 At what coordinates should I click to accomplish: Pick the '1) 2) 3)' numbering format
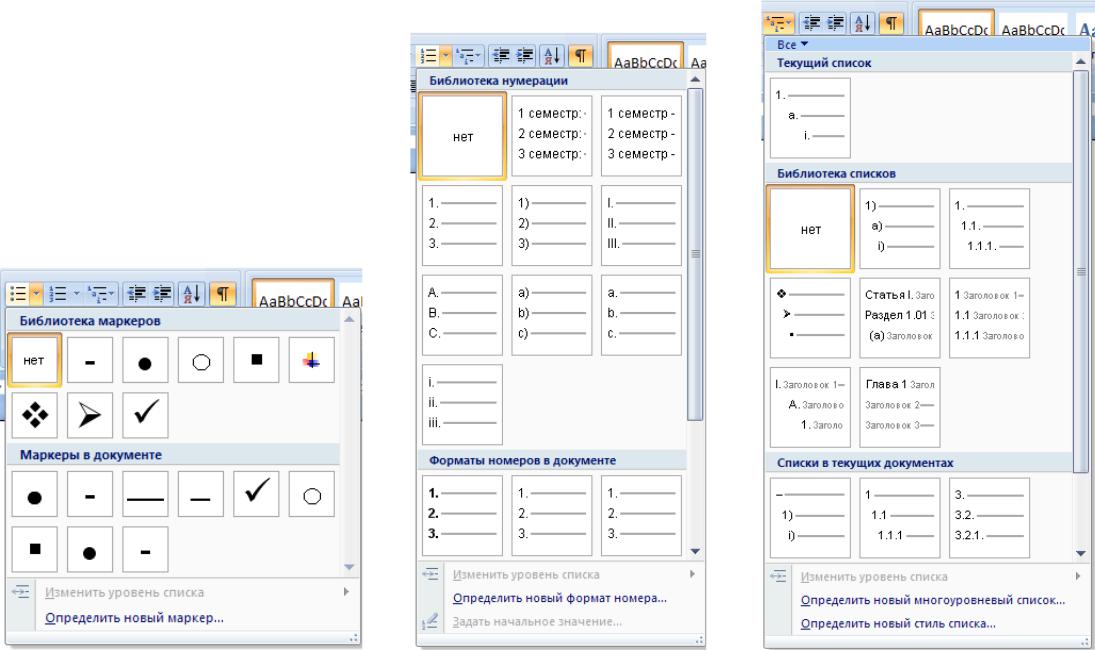tap(552, 225)
